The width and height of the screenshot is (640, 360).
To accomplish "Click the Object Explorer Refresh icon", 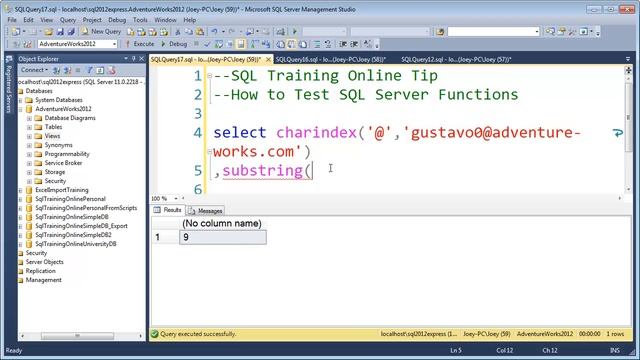I will 100,70.
